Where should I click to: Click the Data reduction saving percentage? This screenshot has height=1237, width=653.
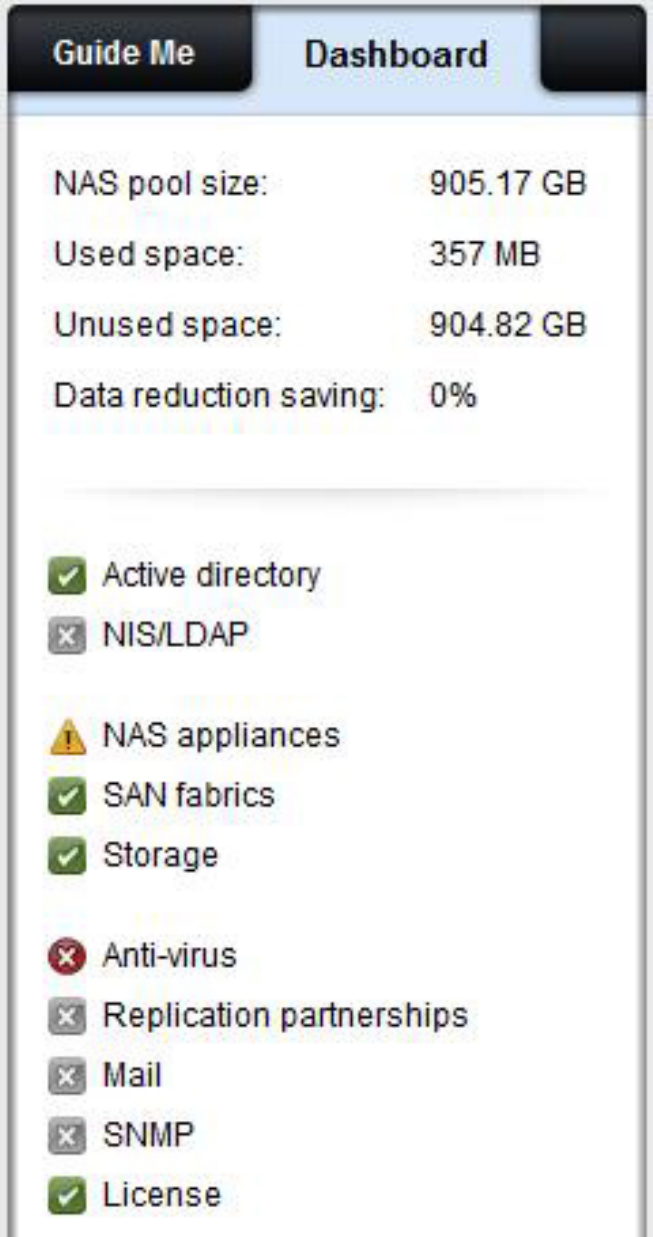point(453,396)
